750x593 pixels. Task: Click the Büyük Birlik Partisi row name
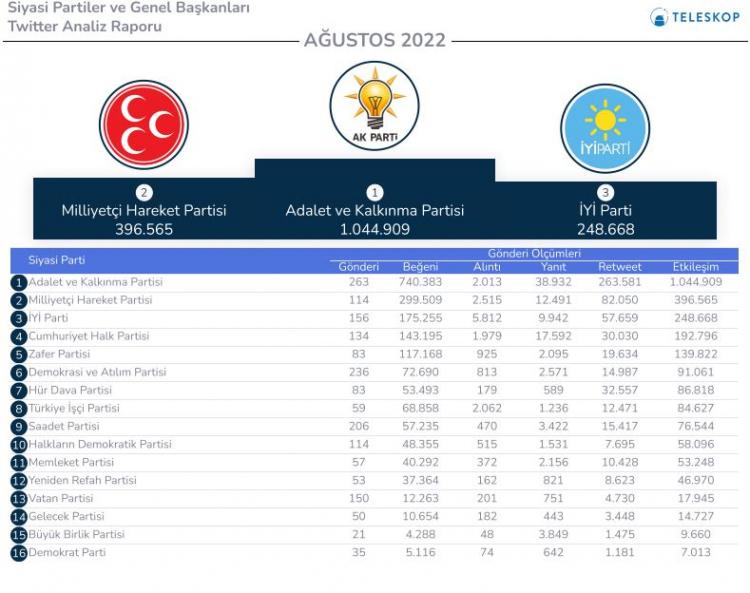pos(76,534)
